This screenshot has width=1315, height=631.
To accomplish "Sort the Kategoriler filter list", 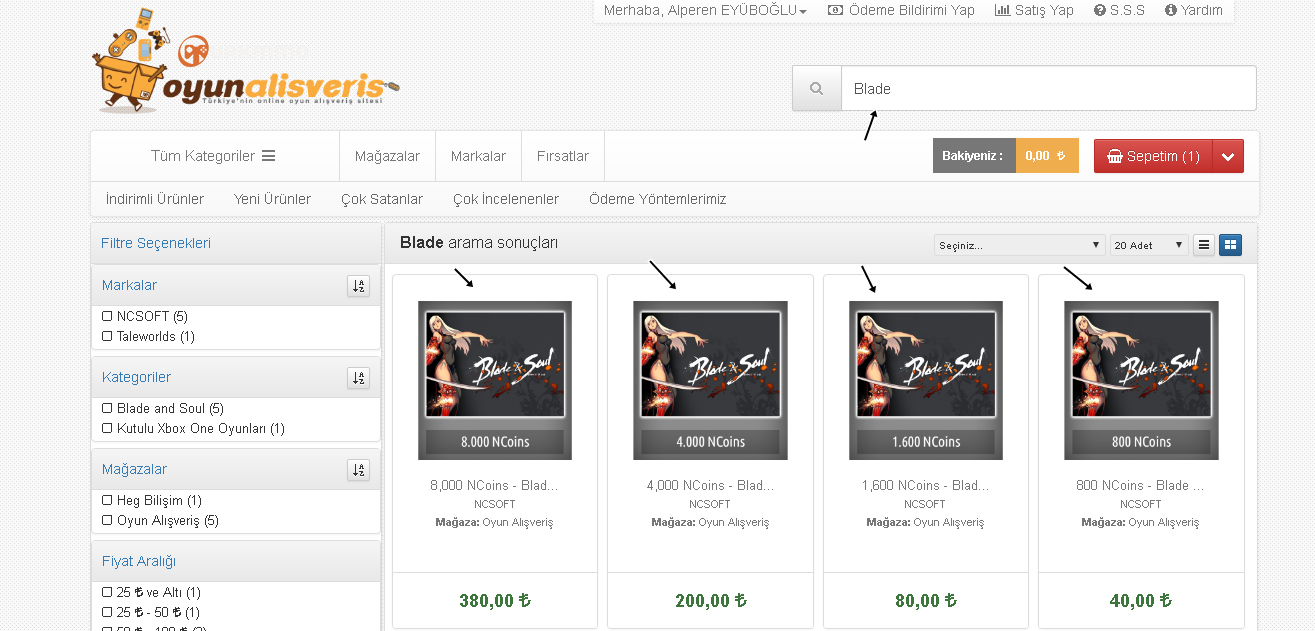I will click(x=359, y=378).
